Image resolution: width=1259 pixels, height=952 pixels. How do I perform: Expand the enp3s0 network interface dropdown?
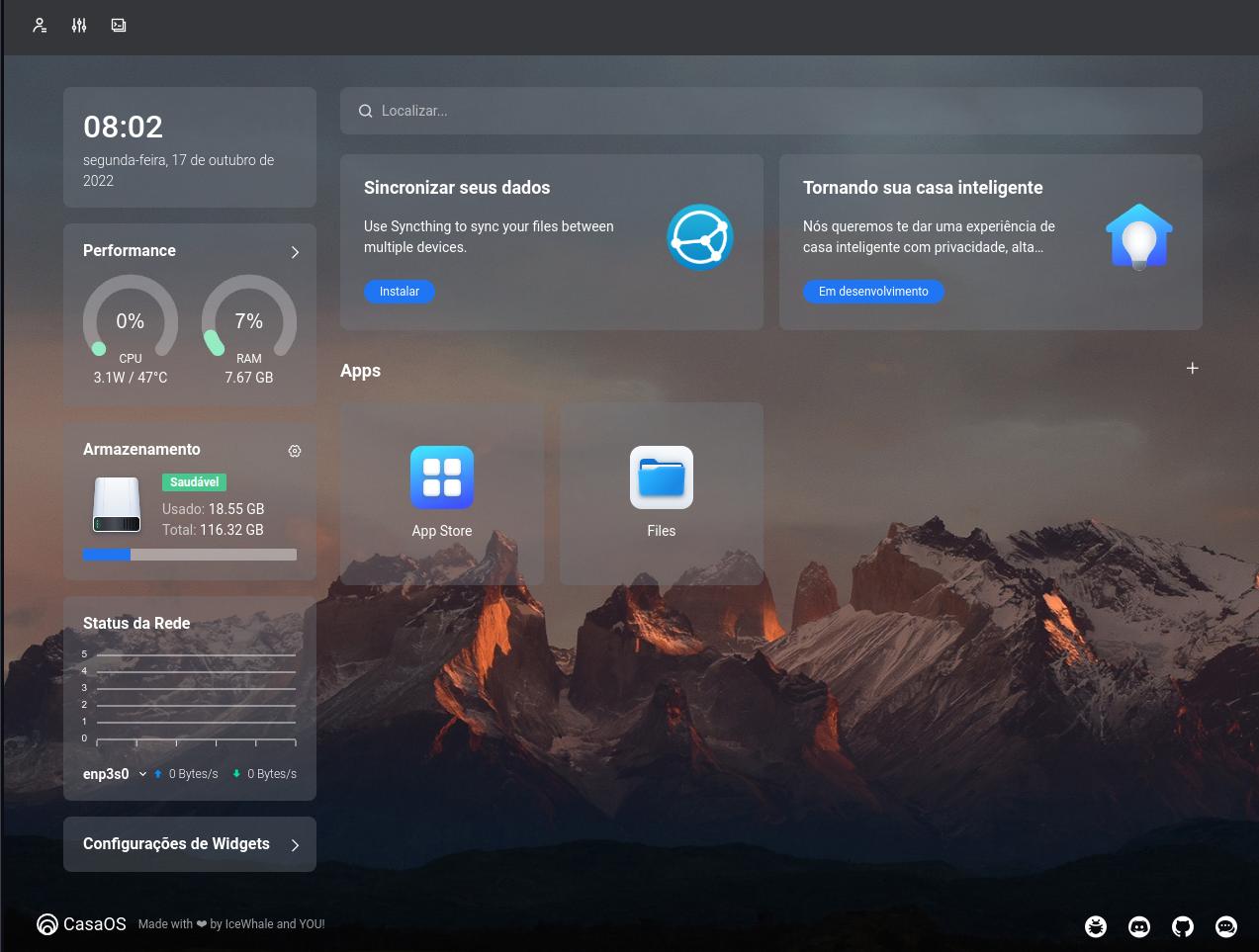142,774
